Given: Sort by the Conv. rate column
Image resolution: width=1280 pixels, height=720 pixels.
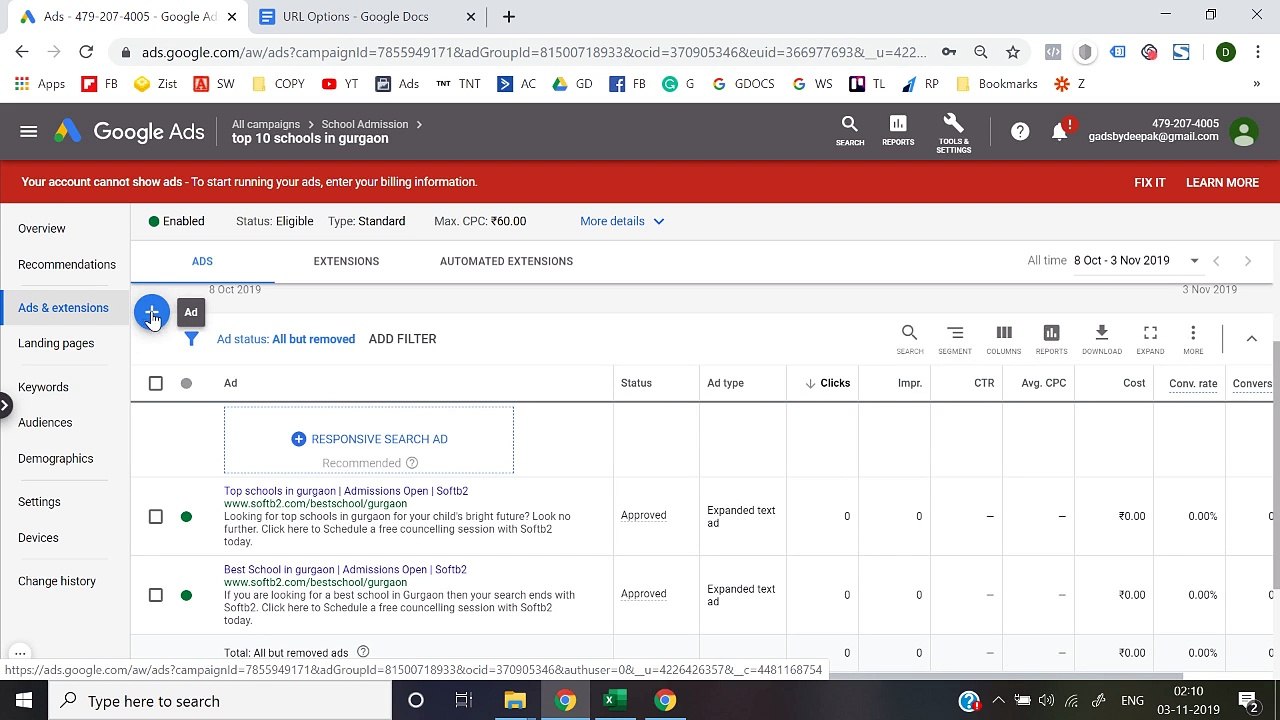Looking at the screenshot, I should point(1193,383).
